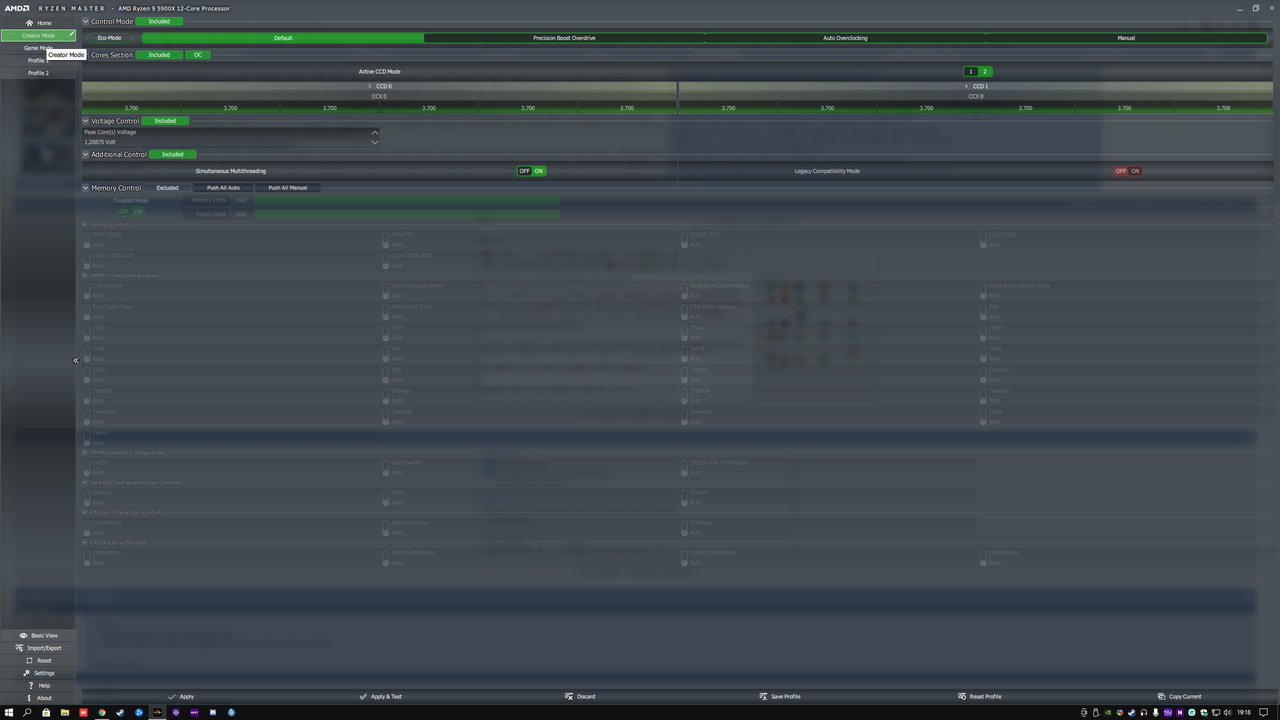The width and height of the screenshot is (1280, 720).
Task: Turn on Legacy Compatibility Mode
Action: click(x=1135, y=171)
